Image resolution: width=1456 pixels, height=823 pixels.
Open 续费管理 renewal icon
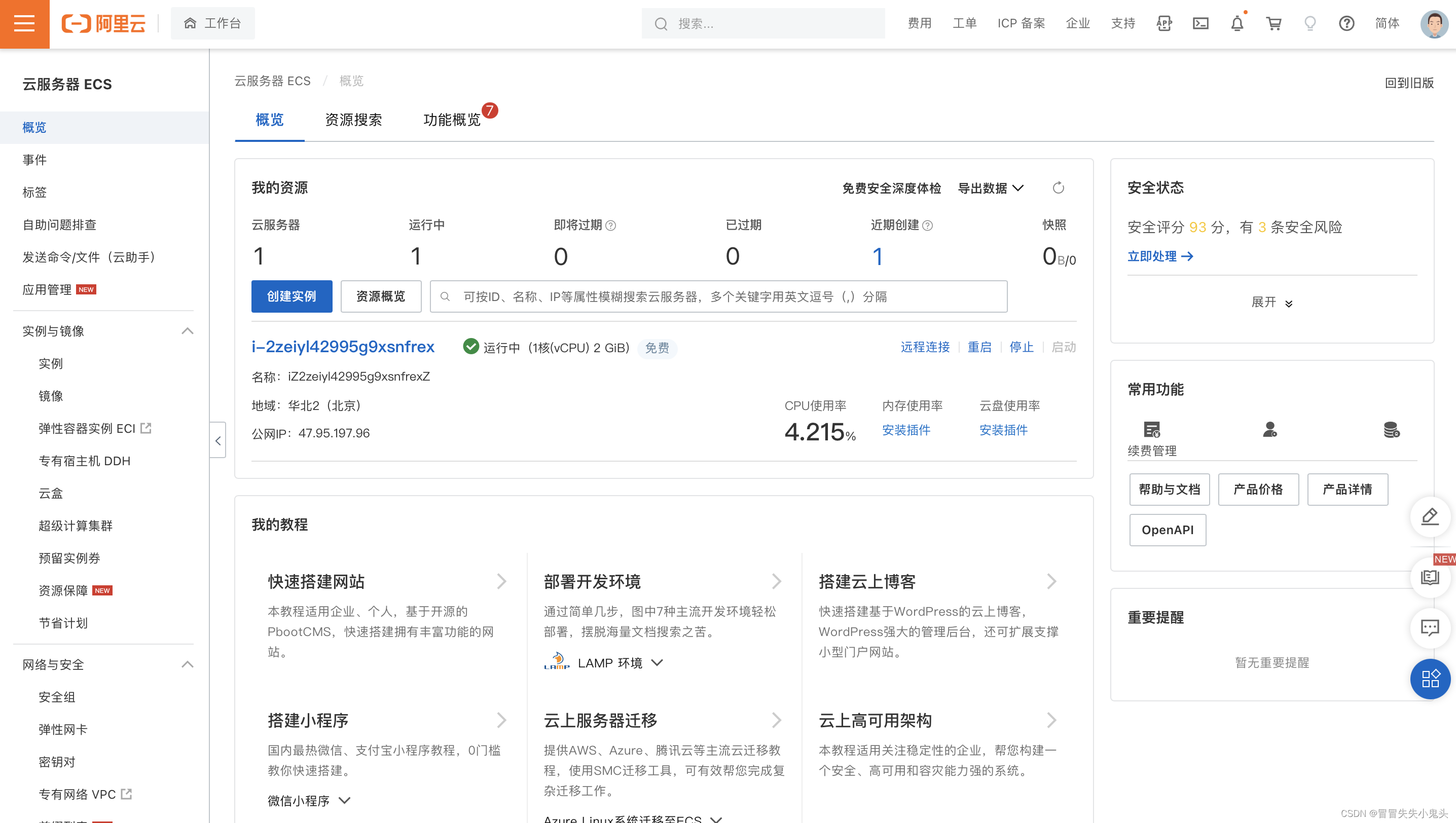[1152, 430]
